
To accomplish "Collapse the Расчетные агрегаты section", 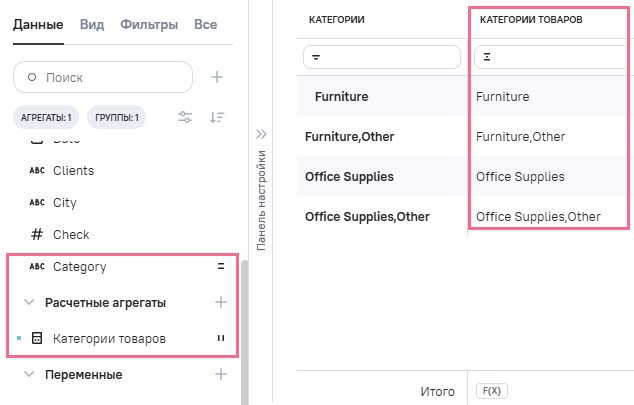I will coord(29,302).
